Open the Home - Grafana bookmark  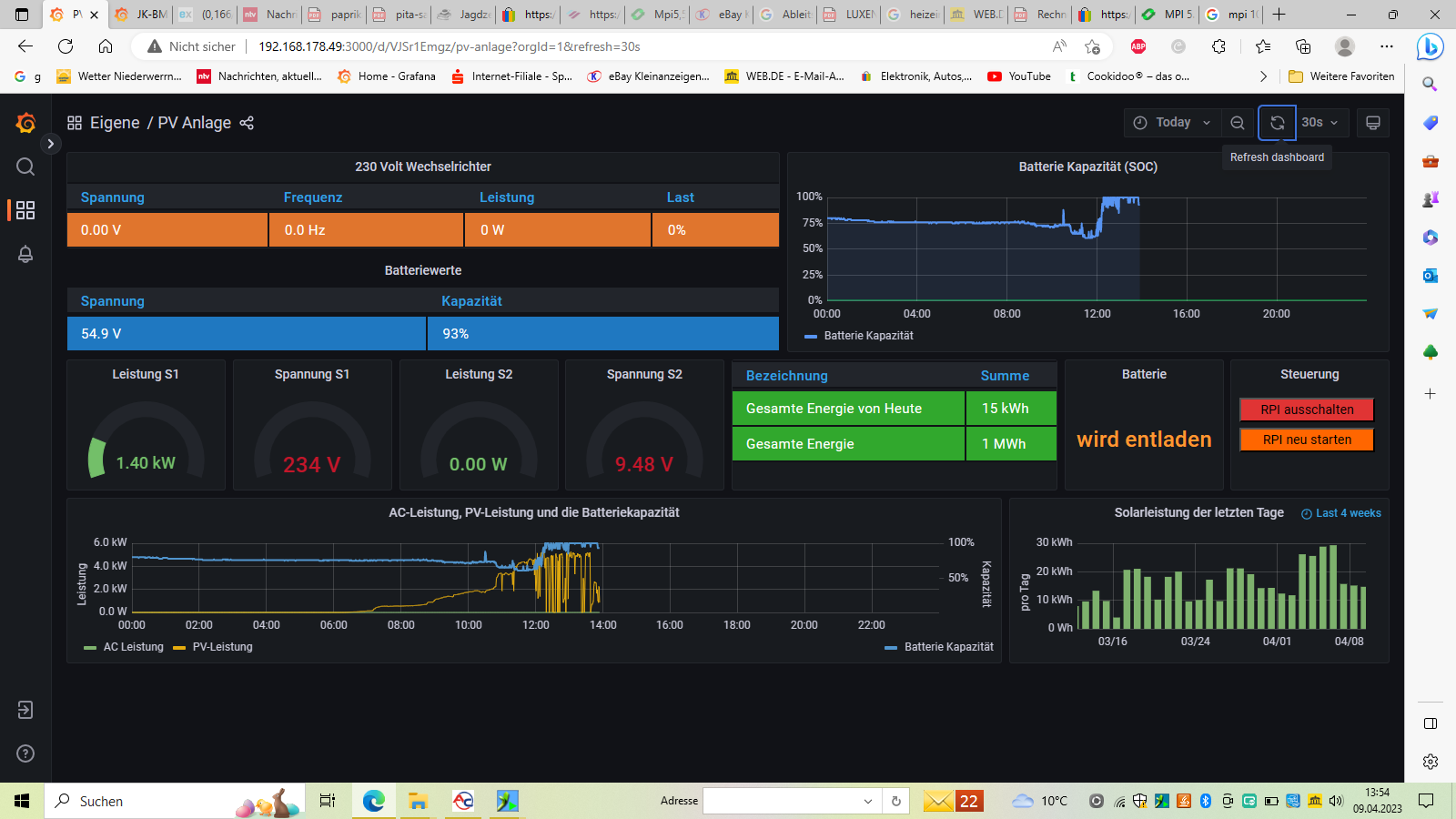[387, 76]
